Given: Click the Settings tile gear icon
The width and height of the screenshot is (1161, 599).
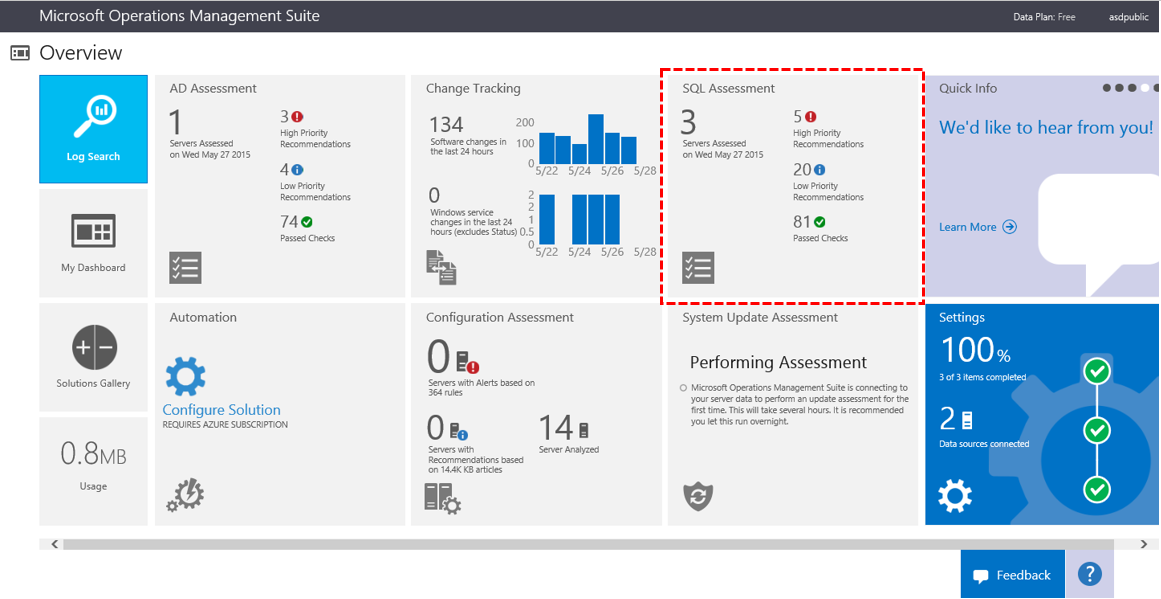Looking at the screenshot, I should (x=955, y=495).
